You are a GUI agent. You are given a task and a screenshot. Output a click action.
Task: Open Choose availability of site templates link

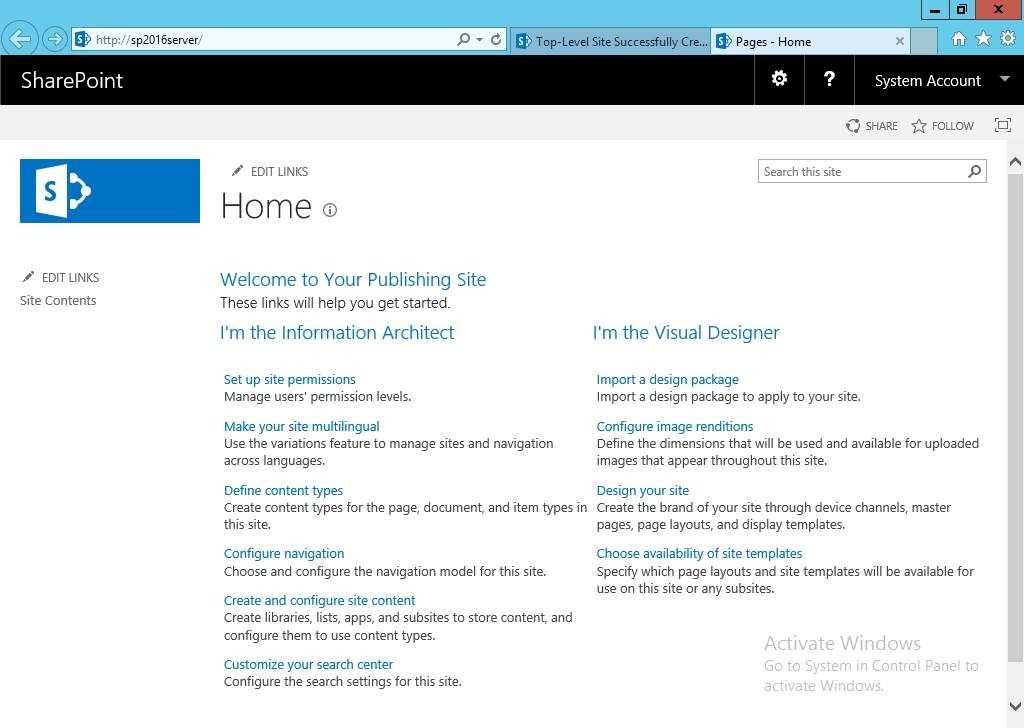tap(699, 553)
